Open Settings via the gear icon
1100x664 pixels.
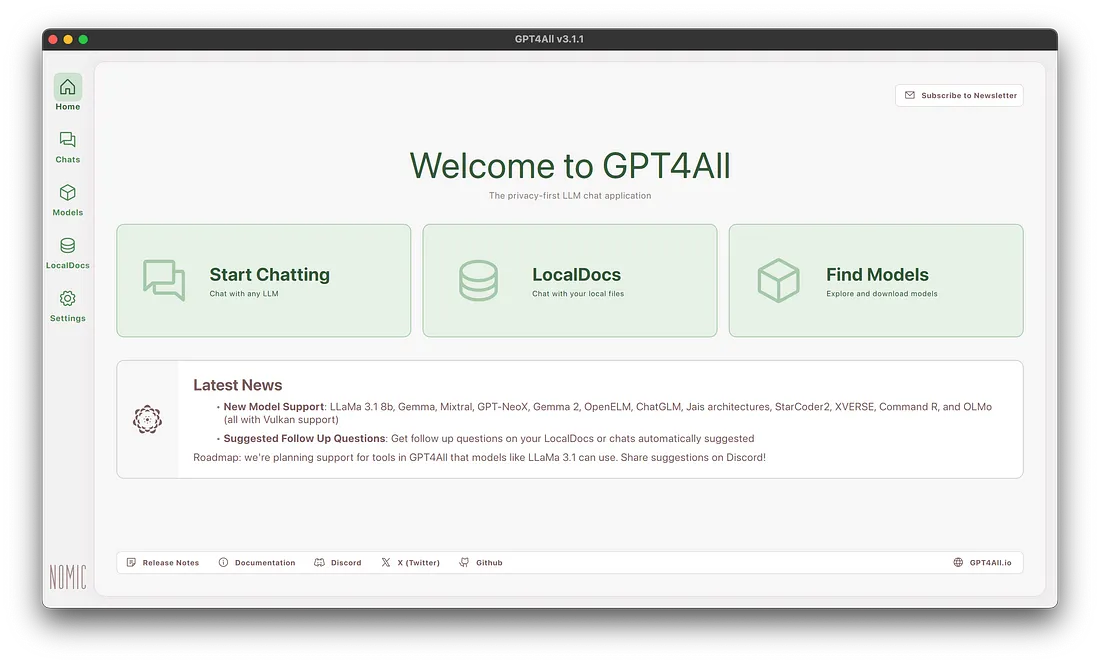coord(67,298)
